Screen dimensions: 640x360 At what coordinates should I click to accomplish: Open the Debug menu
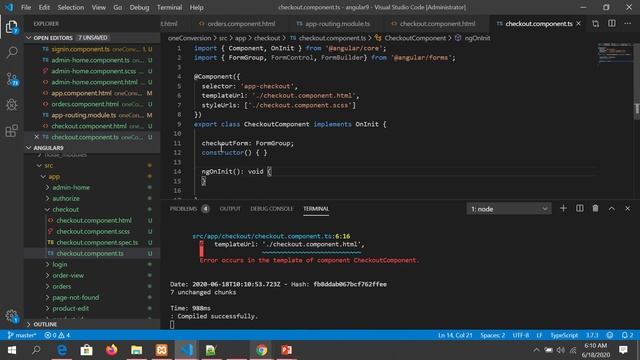[139, 7]
